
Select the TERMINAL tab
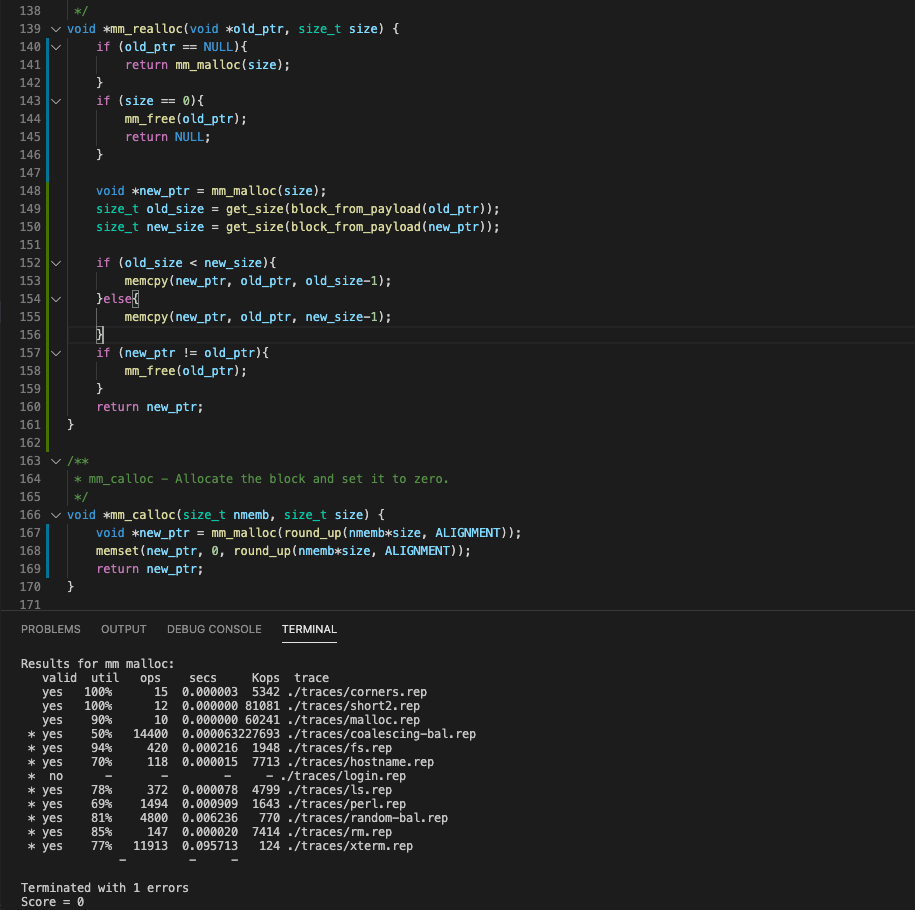(x=309, y=629)
